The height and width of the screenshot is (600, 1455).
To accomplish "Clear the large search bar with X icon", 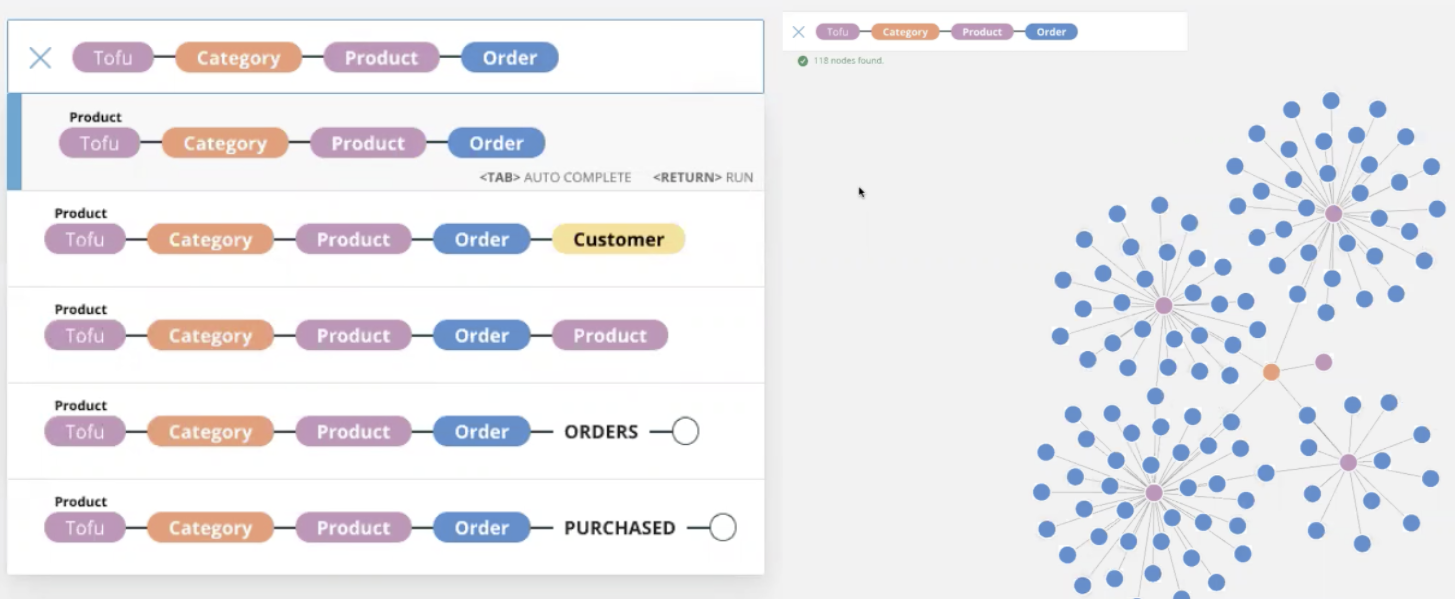I will coord(40,58).
